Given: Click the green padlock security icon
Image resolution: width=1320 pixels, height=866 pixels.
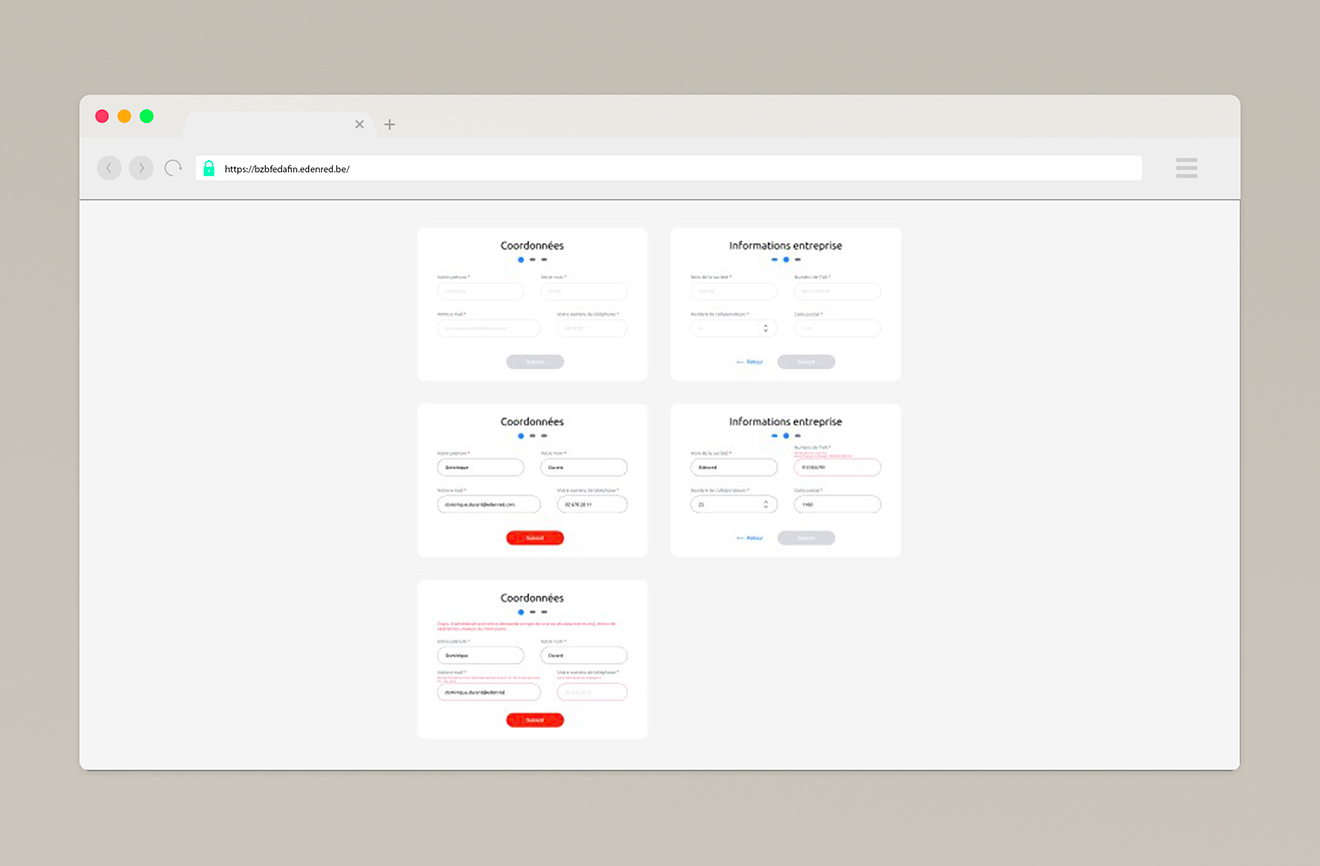Looking at the screenshot, I should tap(208, 168).
